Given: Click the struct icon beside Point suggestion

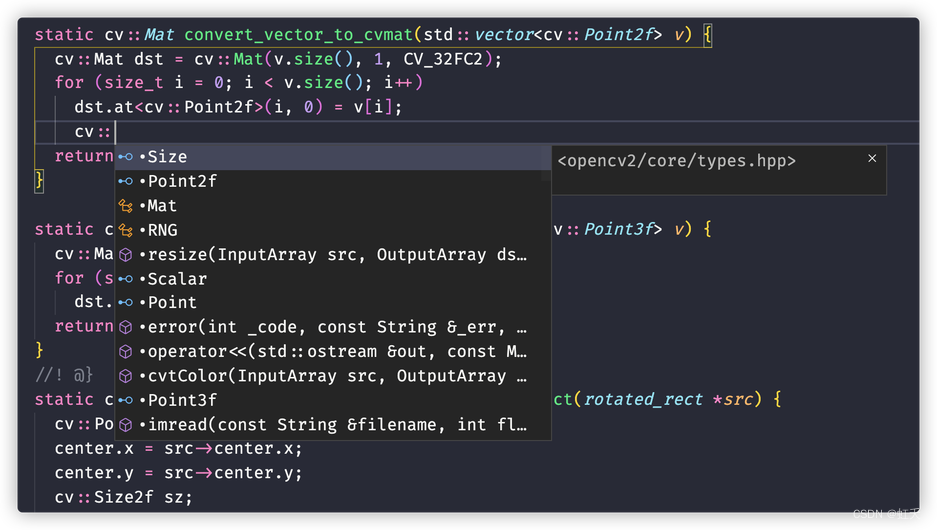Looking at the screenshot, I should click(125, 302).
